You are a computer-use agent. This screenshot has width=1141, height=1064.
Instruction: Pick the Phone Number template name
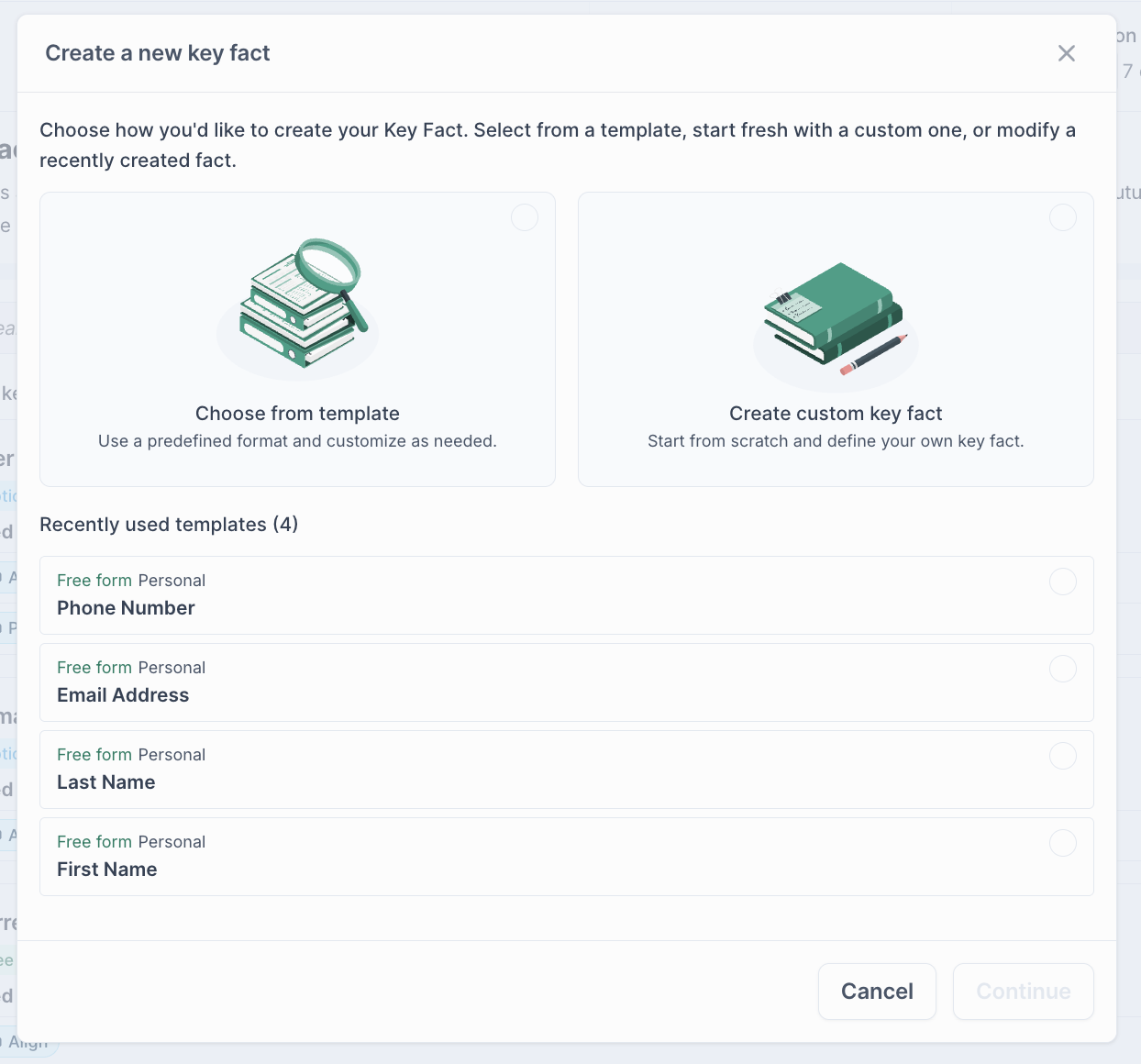[126, 608]
